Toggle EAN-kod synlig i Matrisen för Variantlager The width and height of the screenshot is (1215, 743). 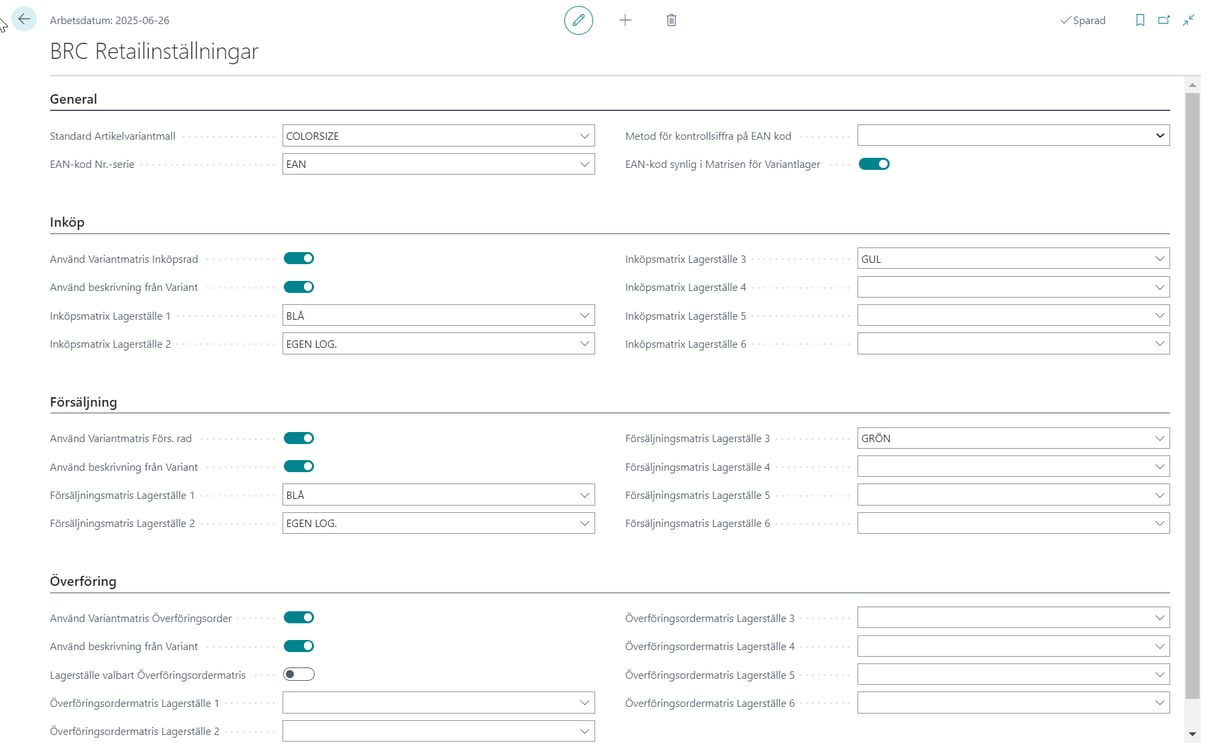[x=874, y=164]
